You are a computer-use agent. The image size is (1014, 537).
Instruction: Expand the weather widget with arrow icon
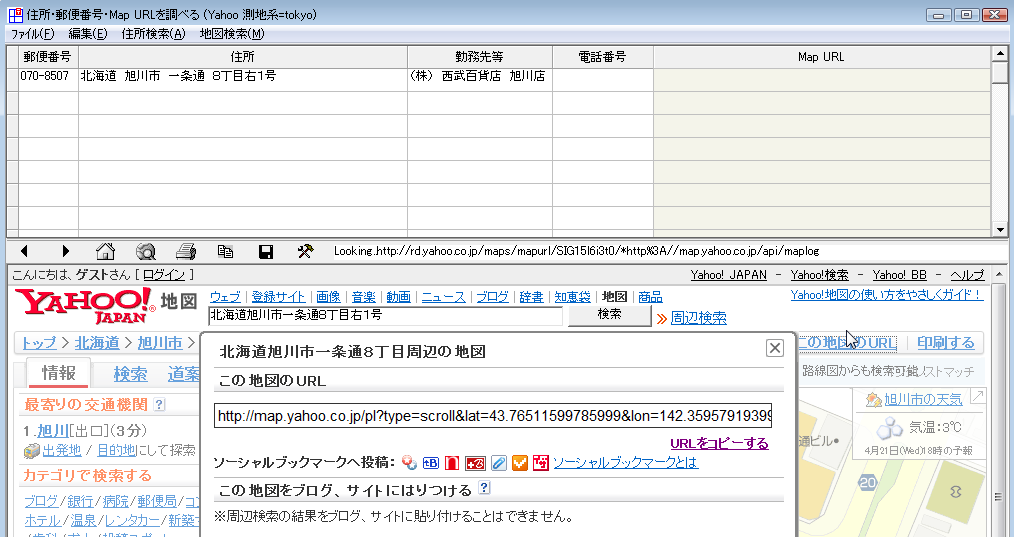pyautogui.click(x=977, y=397)
